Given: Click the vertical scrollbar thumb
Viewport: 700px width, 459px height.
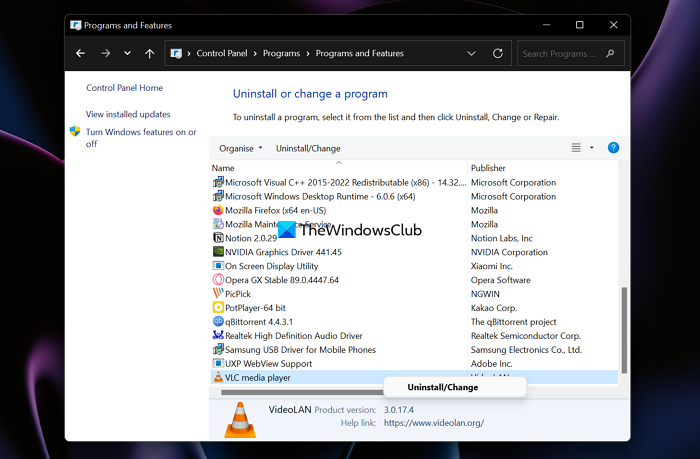Looking at the screenshot, I should click(x=624, y=330).
